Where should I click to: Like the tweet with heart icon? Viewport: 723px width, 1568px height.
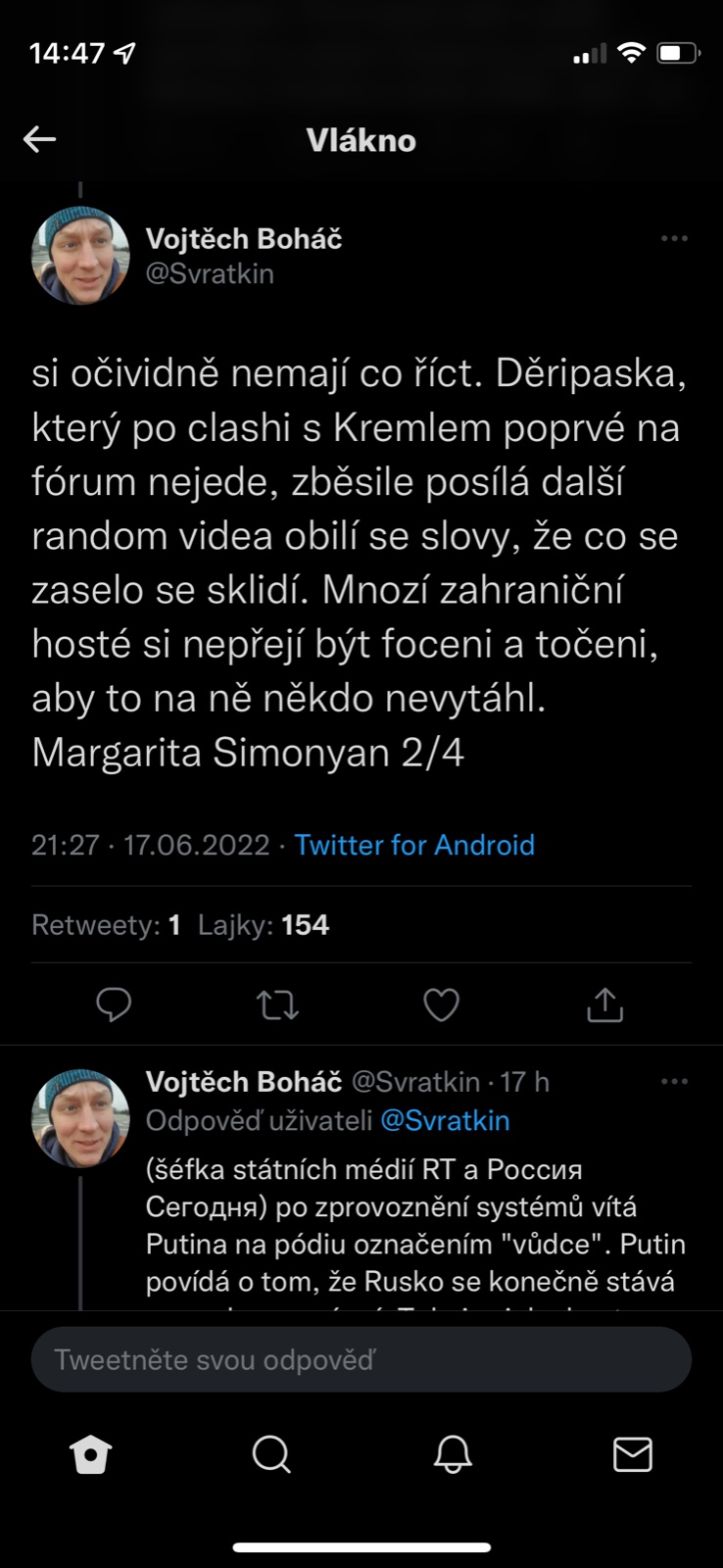click(x=441, y=1004)
